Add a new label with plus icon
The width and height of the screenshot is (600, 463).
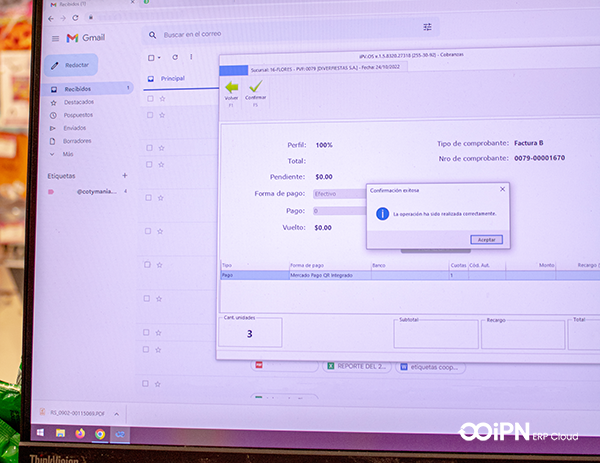[124, 175]
